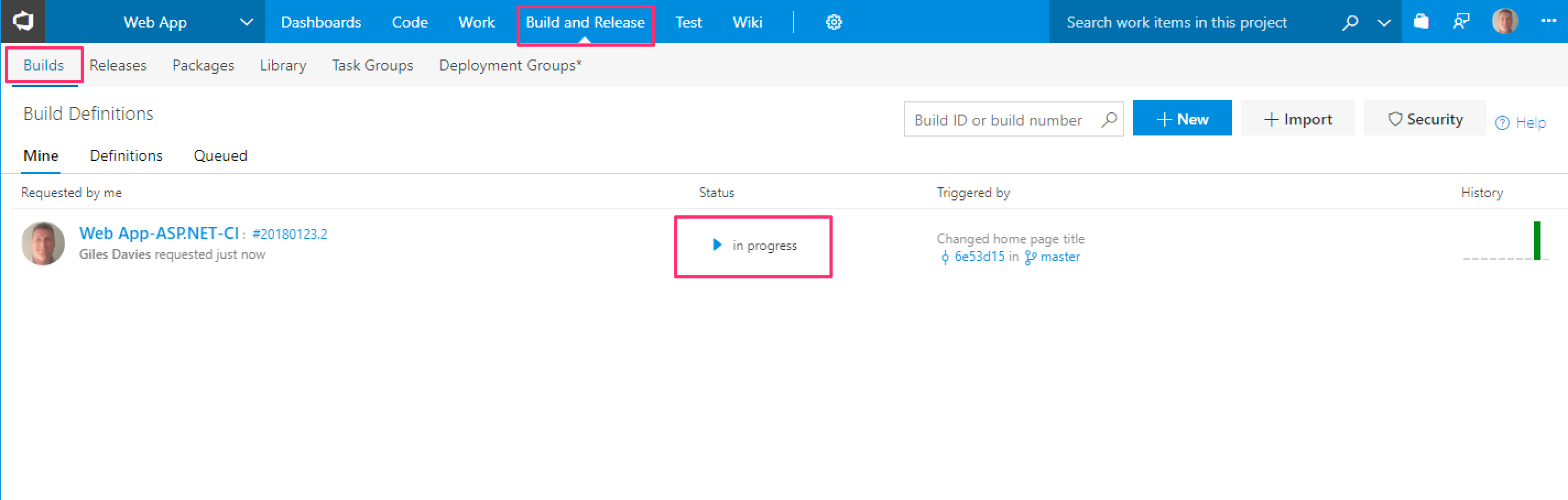
Task: Switch to the Builds tab
Action: (43, 65)
